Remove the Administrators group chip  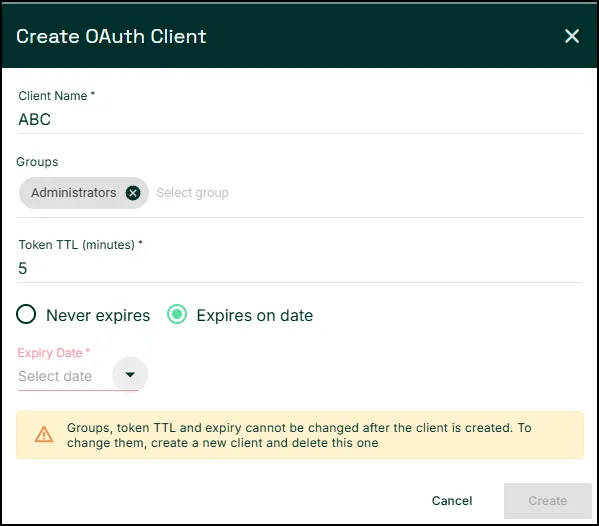point(133,193)
